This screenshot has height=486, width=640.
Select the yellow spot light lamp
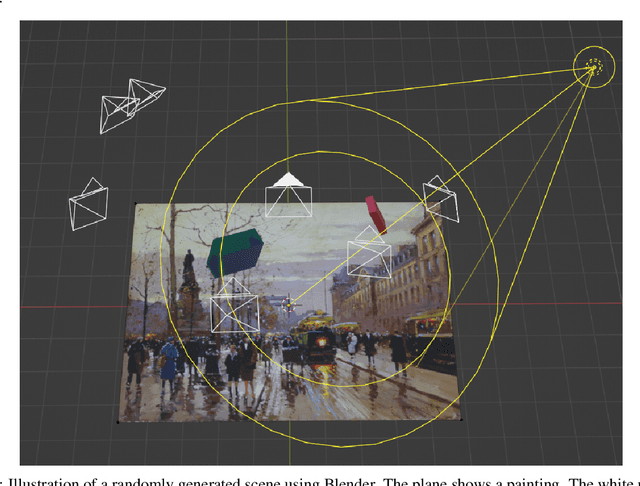pyautogui.click(x=594, y=67)
